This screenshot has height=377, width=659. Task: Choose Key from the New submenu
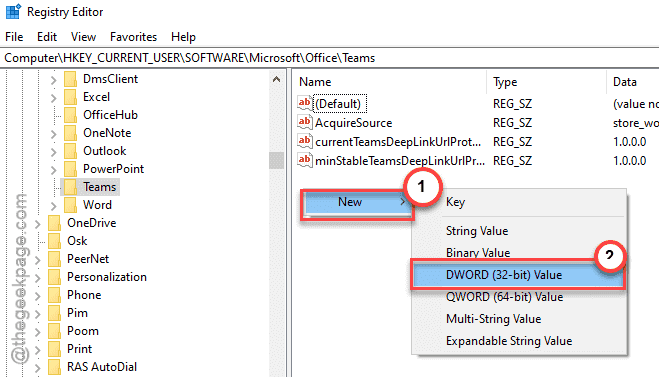coord(519,202)
